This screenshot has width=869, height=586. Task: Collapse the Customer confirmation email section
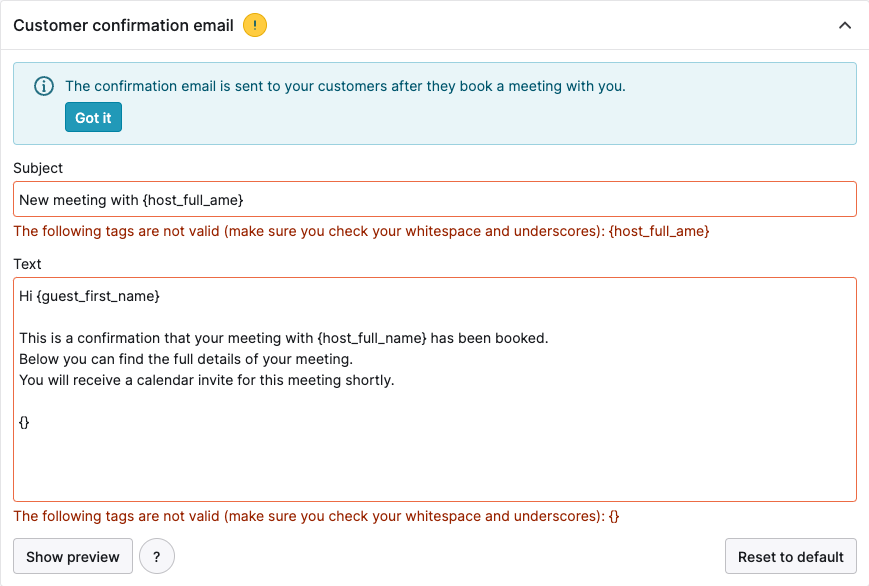(x=845, y=26)
